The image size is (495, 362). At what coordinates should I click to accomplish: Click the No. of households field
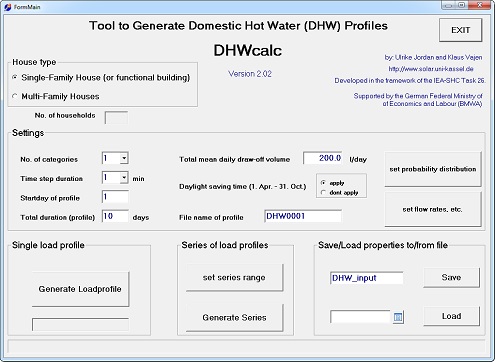tap(116, 117)
